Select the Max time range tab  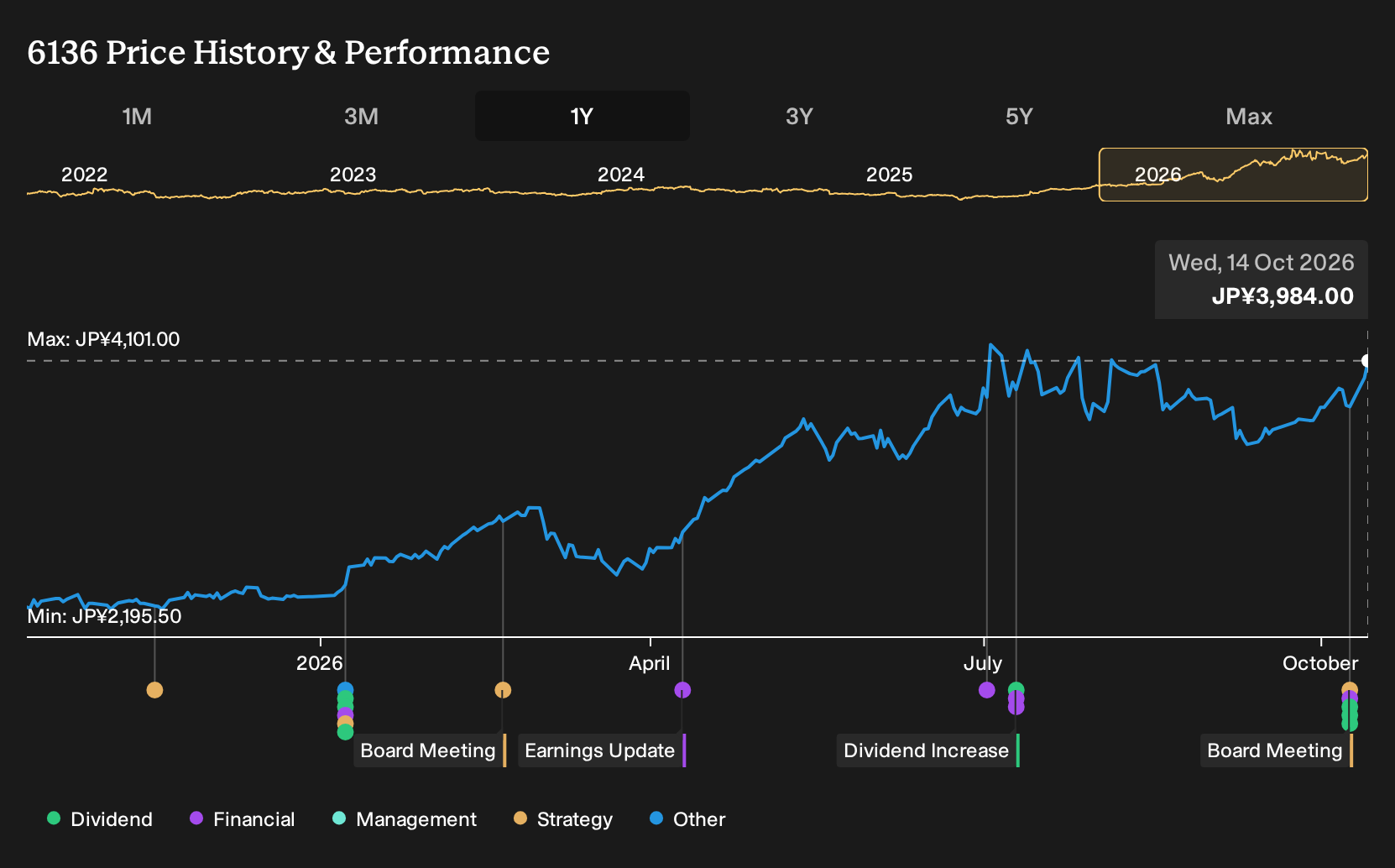point(1249,116)
